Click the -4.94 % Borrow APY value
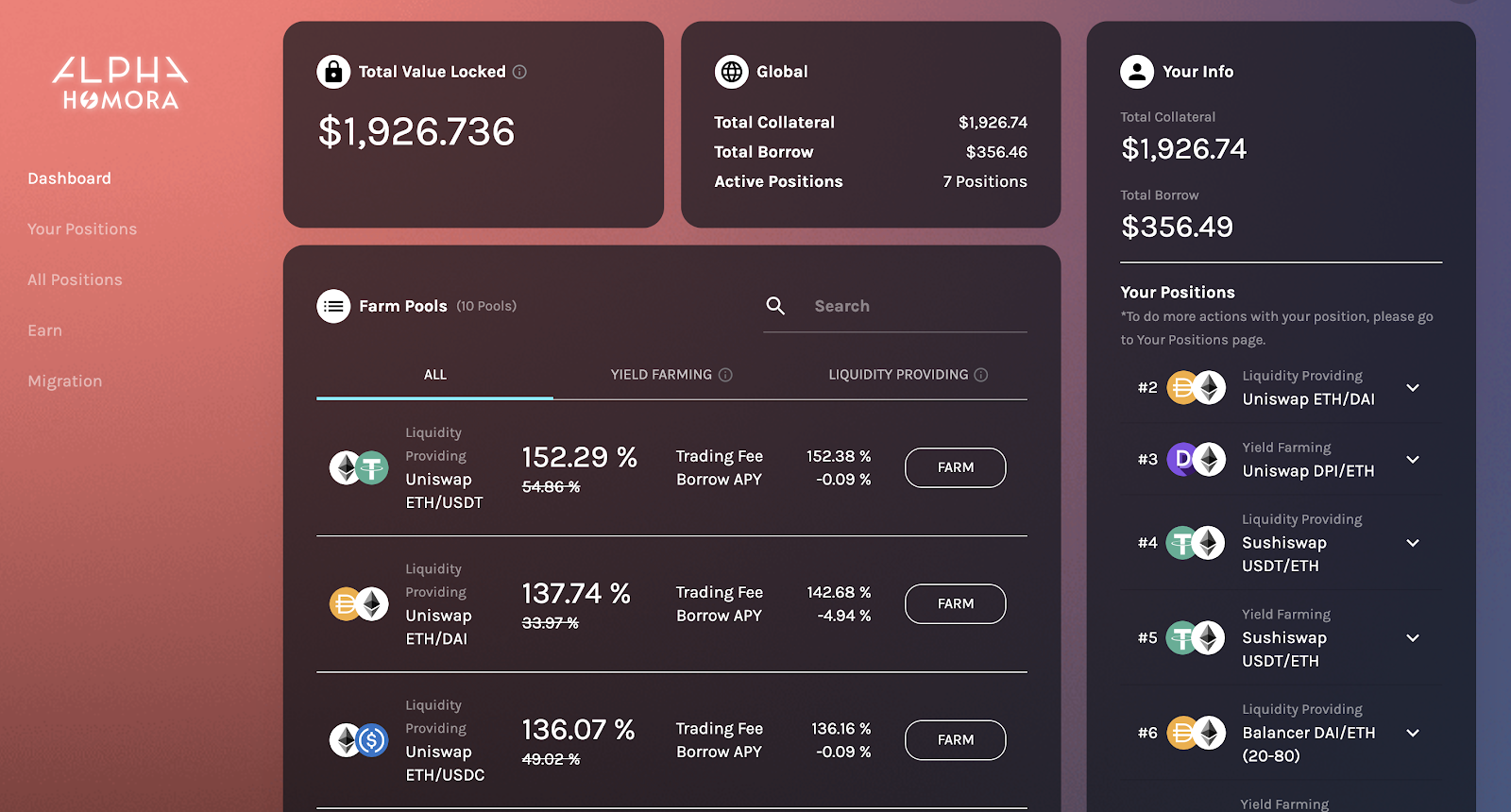Image resolution: width=1511 pixels, height=812 pixels. click(844, 616)
